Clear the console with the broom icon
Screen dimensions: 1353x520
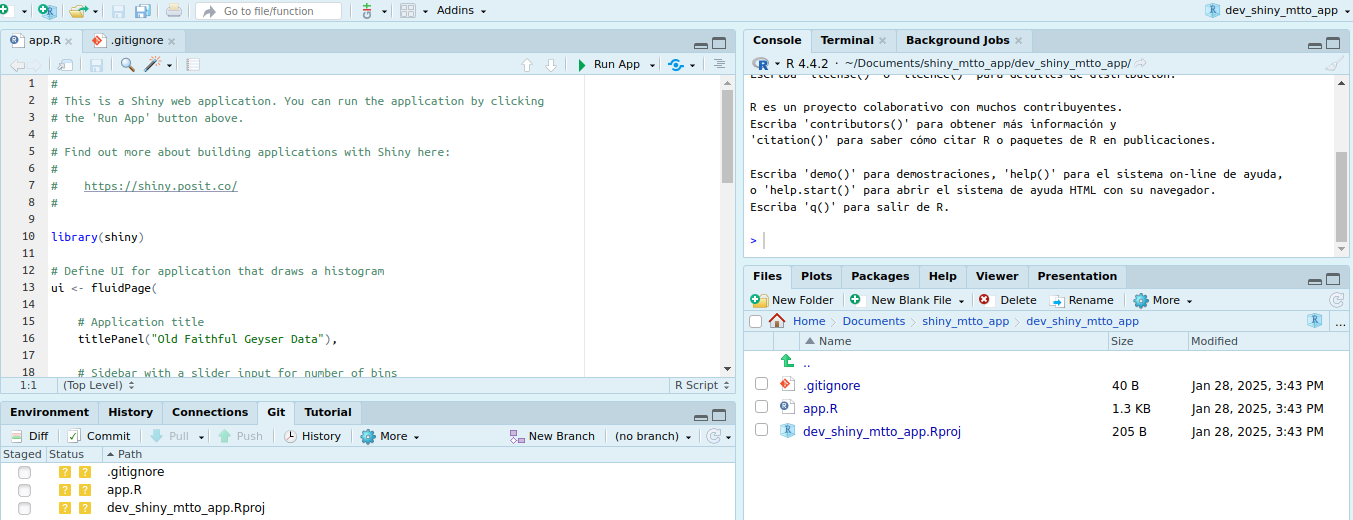point(1333,63)
